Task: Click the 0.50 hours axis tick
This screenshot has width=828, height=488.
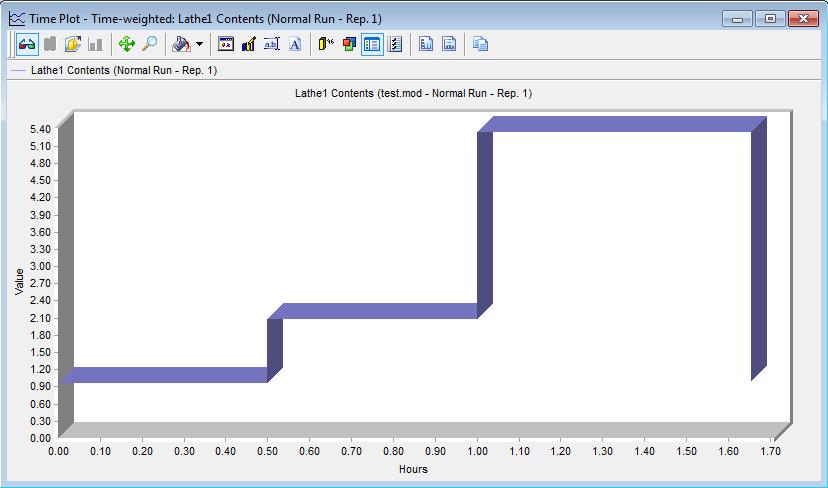Action: tap(268, 451)
